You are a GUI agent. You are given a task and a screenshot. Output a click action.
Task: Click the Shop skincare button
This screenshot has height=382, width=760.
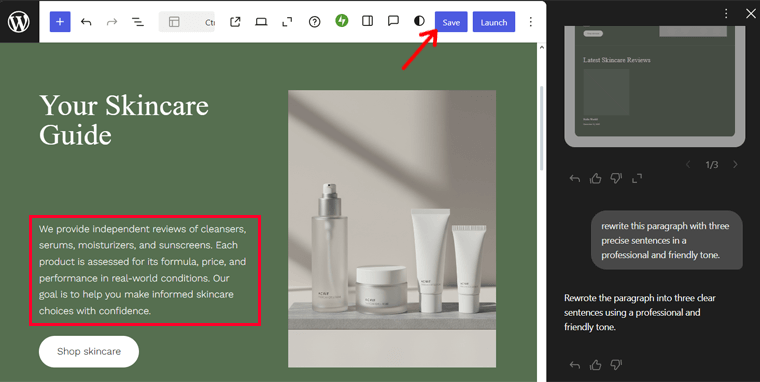click(89, 351)
